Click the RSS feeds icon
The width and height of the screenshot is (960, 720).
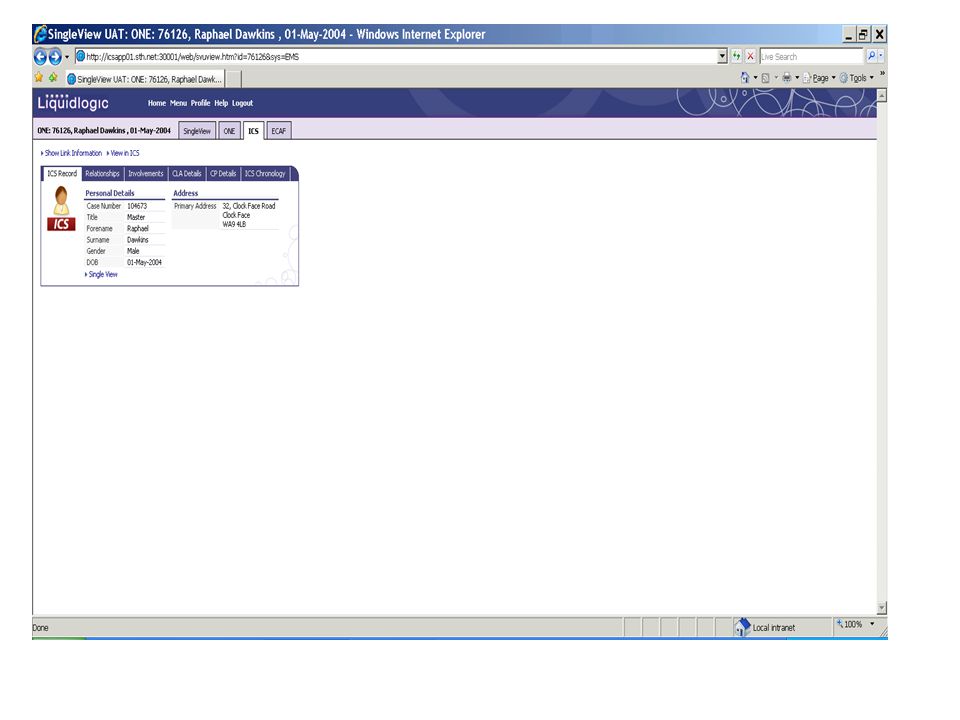765,78
